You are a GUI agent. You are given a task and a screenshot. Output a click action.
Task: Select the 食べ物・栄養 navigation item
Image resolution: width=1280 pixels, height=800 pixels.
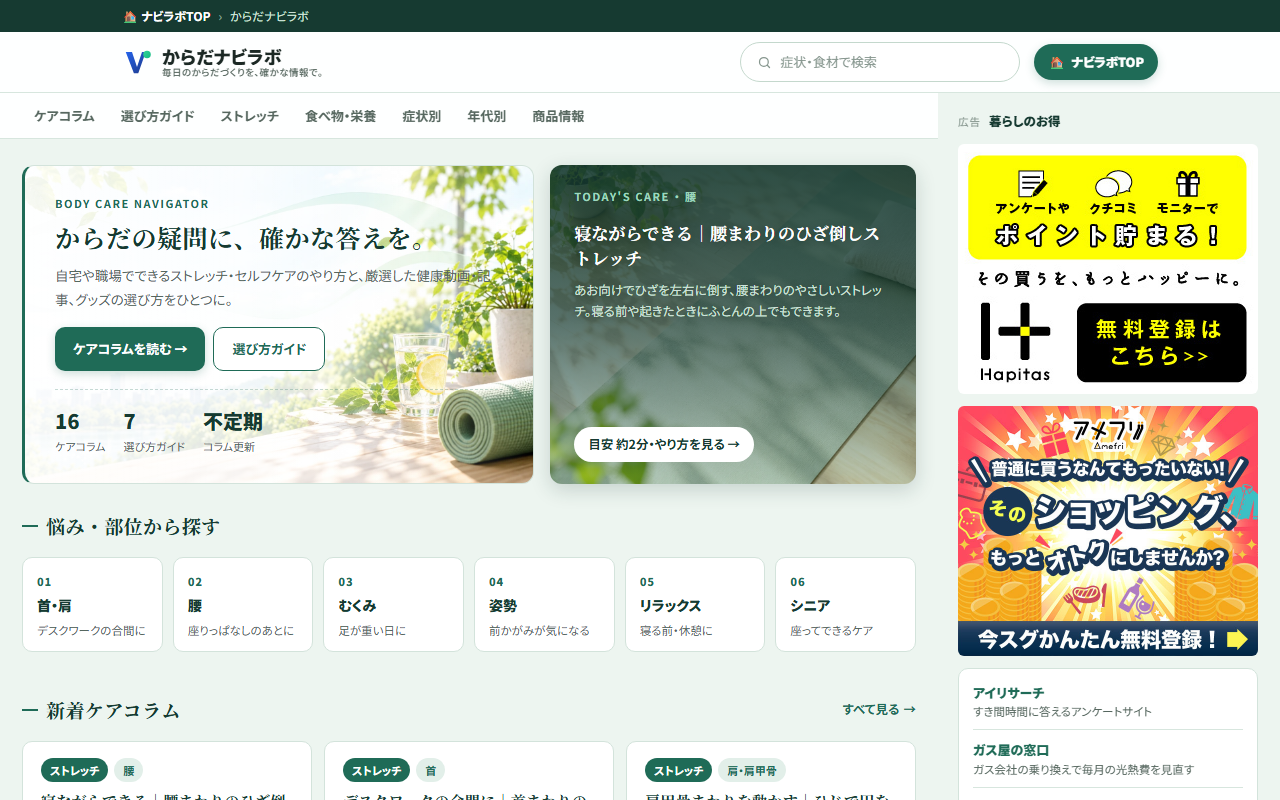point(341,116)
